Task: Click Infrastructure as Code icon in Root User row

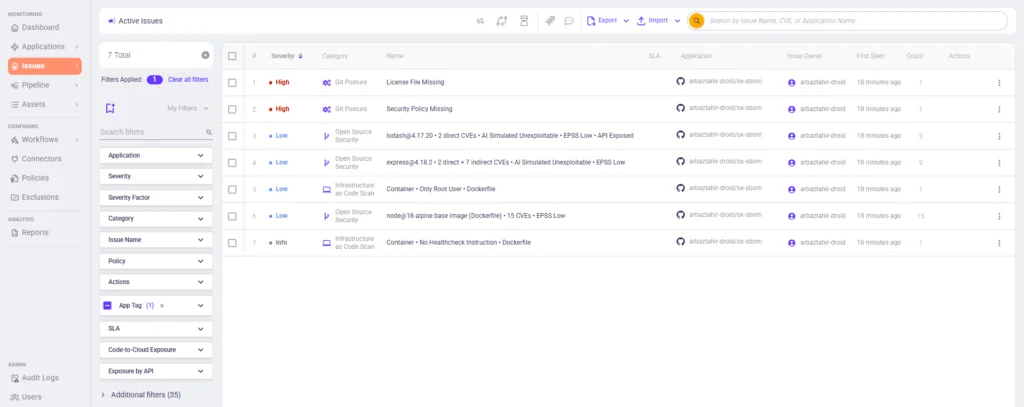Action: coord(327,189)
